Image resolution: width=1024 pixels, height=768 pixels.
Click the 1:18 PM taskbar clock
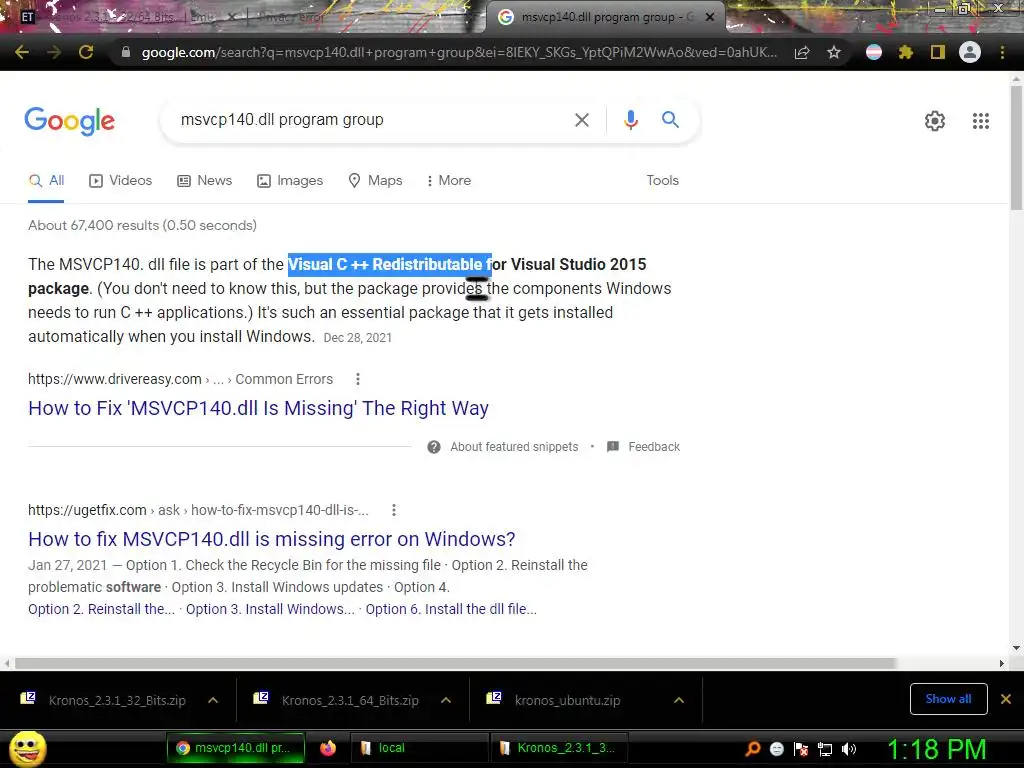tap(936, 749)
